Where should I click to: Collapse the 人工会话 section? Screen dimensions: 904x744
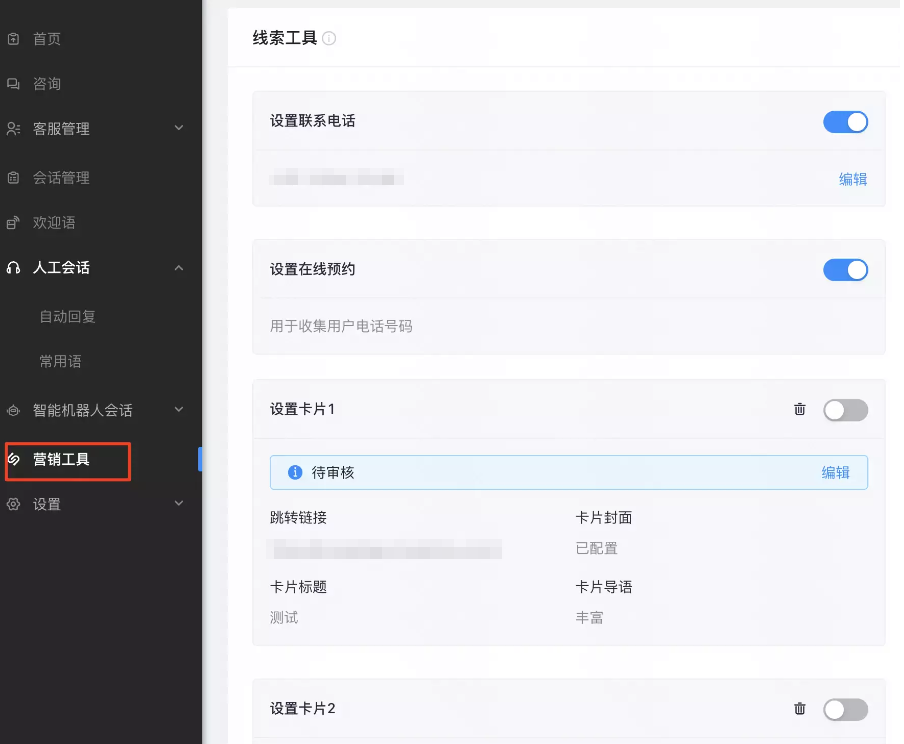[179, 267]
